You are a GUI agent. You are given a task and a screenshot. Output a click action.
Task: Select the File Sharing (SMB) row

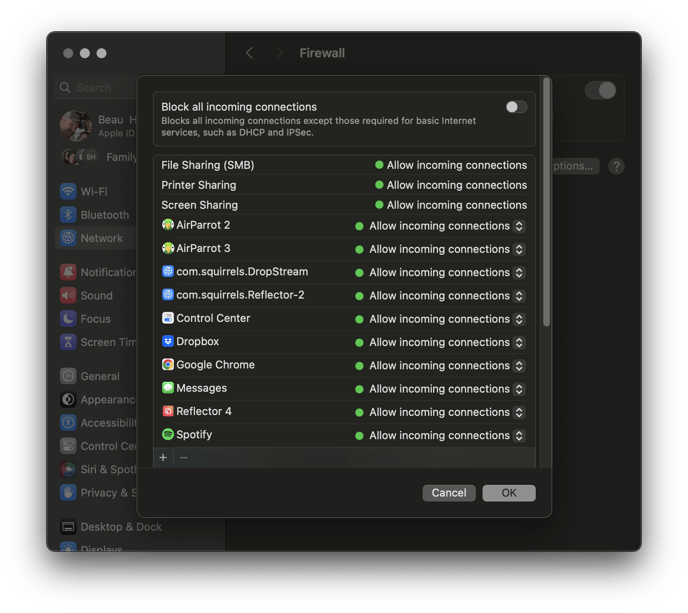344,165
